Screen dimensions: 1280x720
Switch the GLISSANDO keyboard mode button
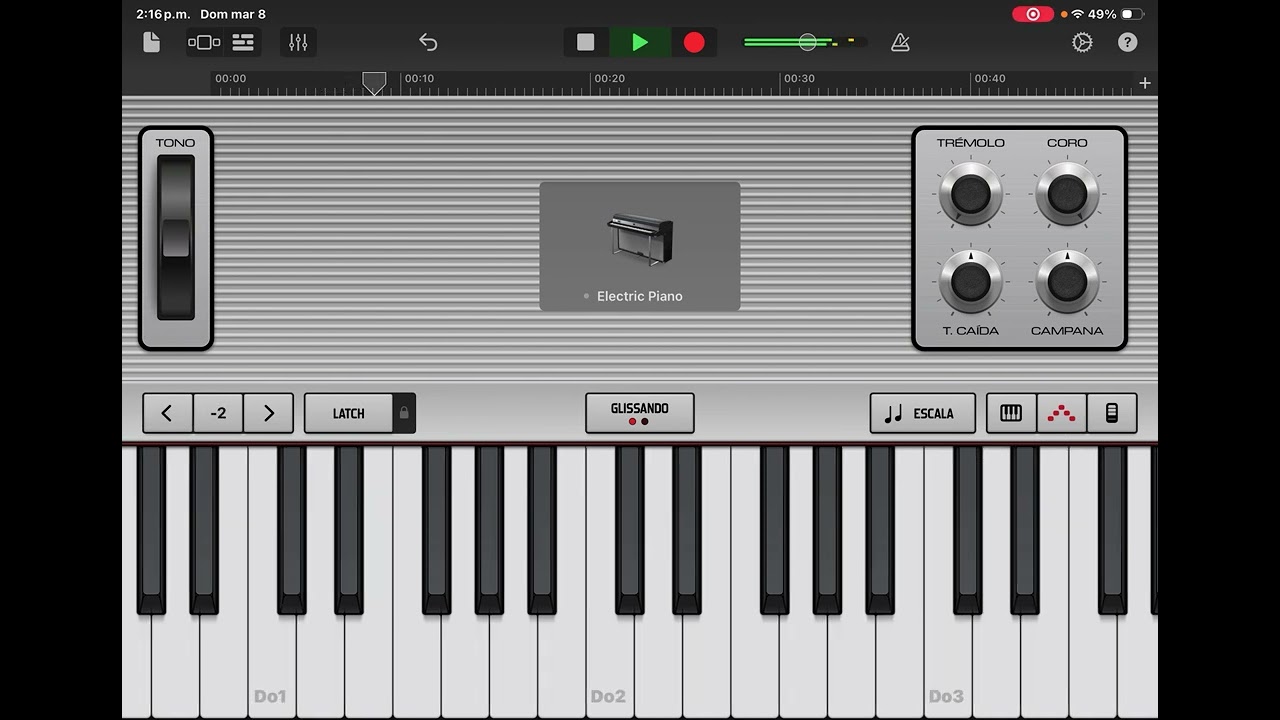click(x=640, y=413)
